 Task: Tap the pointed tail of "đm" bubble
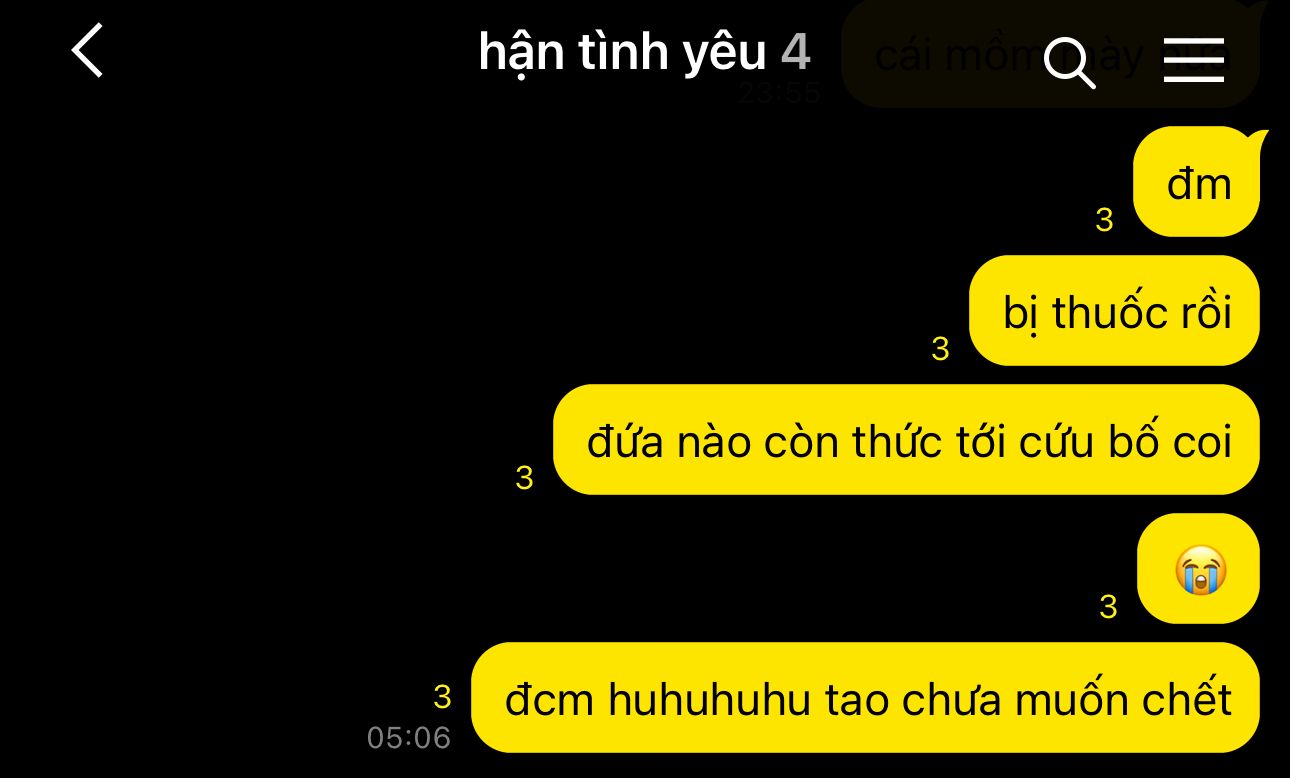pos(1255,140)
